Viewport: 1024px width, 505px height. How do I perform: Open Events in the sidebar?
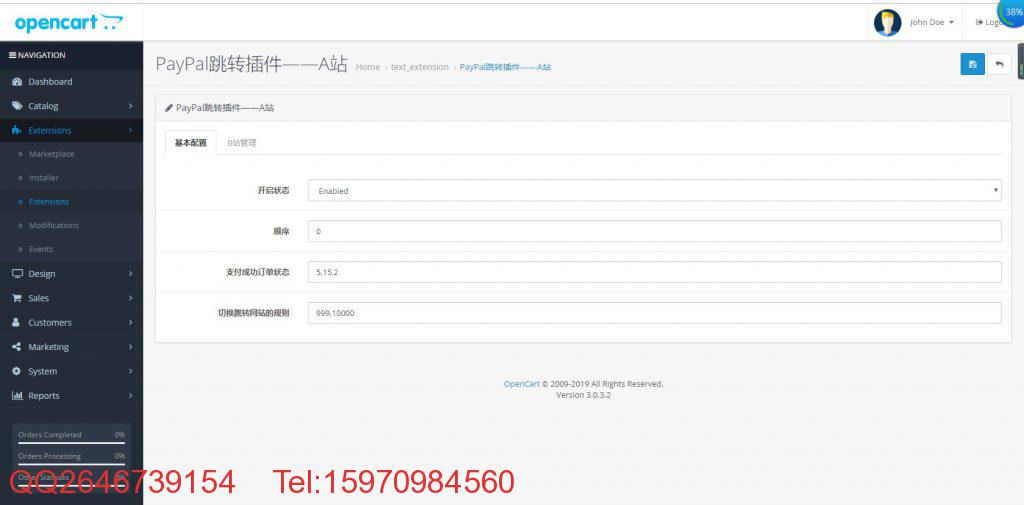coord(41,249)
